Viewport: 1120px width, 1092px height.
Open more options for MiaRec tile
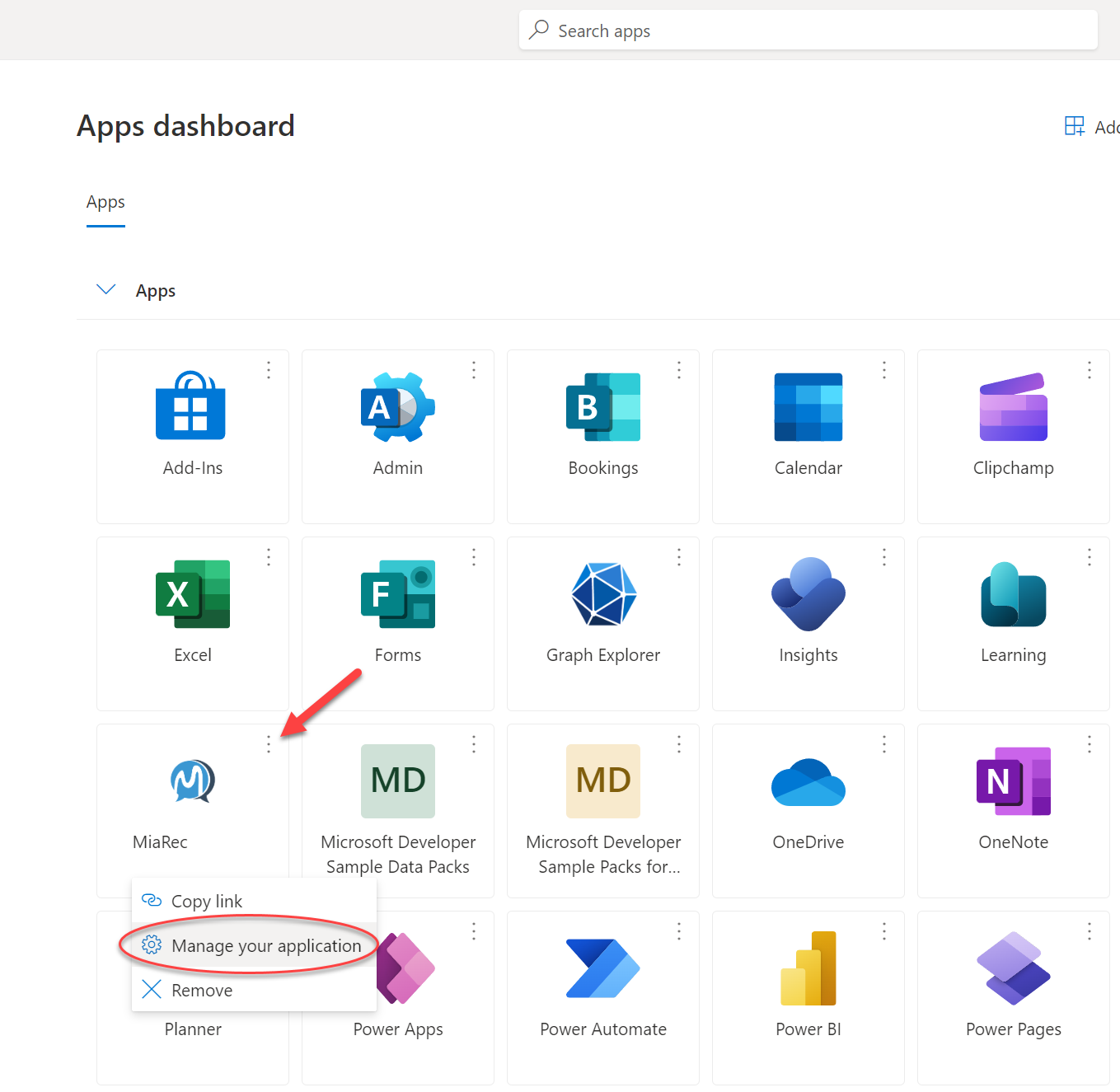(269, 744)
